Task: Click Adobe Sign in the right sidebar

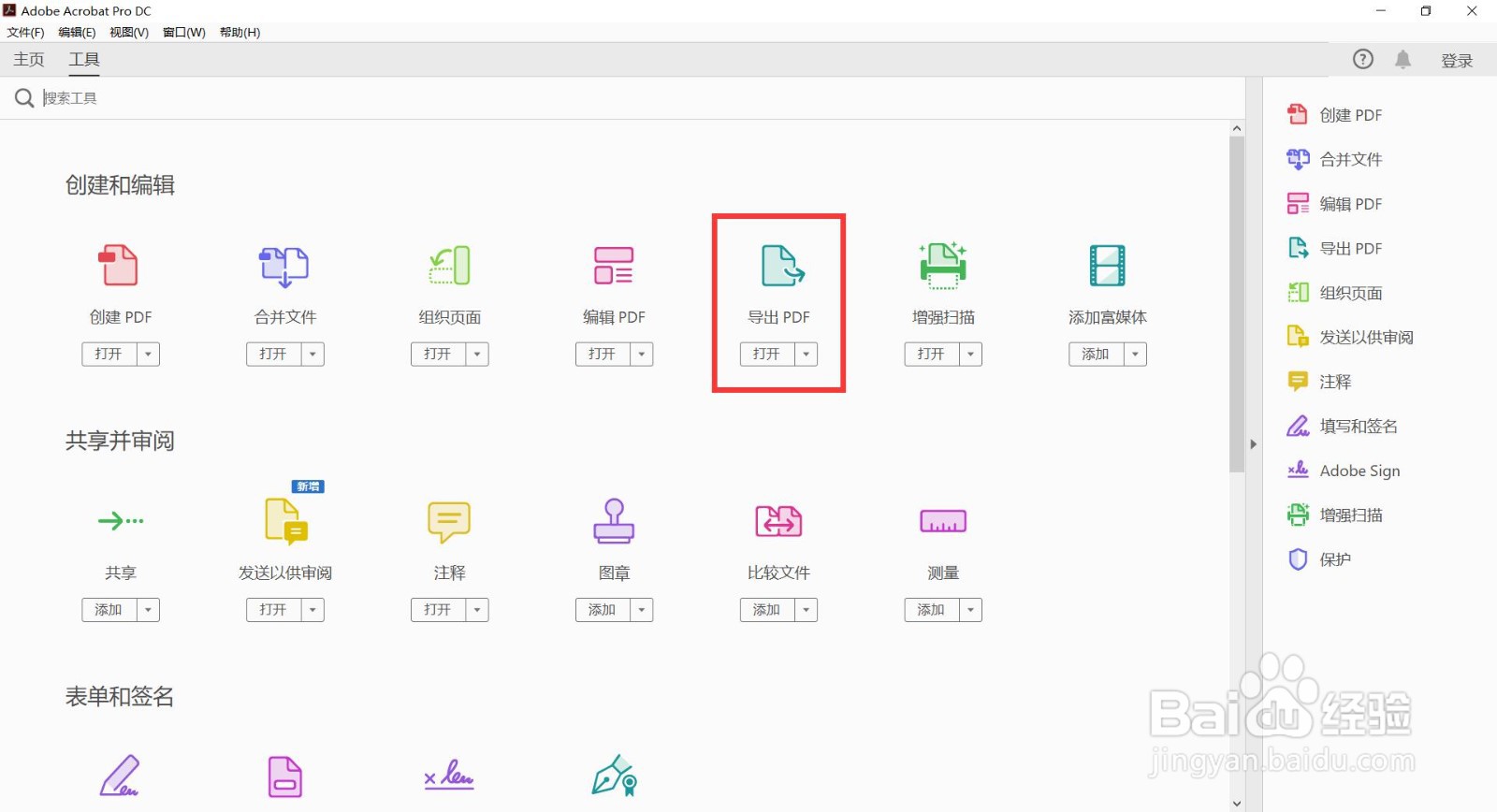Action: click(x=1344, y=471)
